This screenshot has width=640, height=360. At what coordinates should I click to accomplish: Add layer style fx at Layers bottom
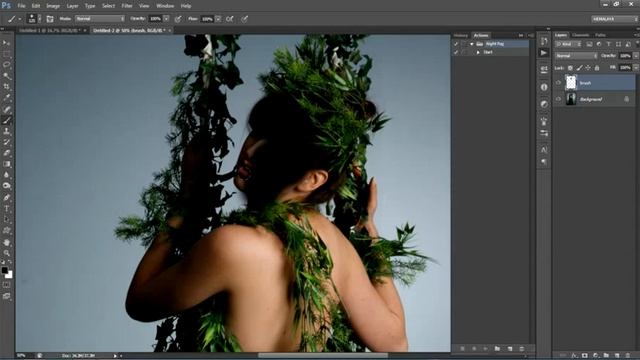pos(574,356)
